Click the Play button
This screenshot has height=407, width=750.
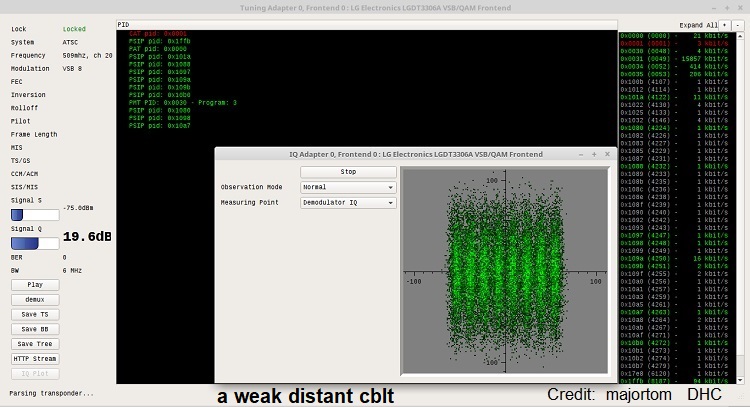(x=35, y=284)
